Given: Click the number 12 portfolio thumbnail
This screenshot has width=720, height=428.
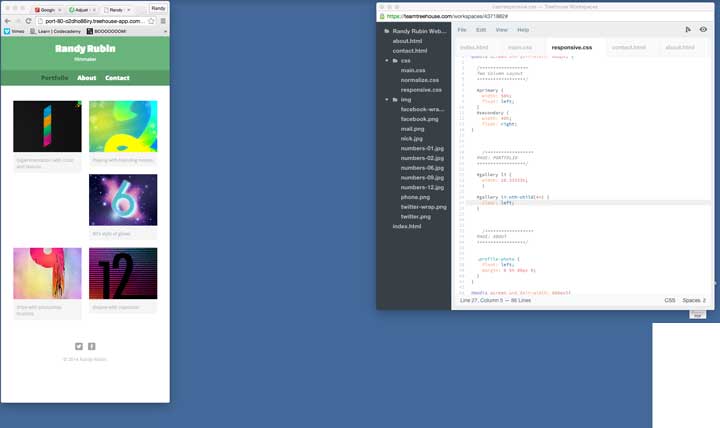Looking at the screenshot, I should coord(123,272).
